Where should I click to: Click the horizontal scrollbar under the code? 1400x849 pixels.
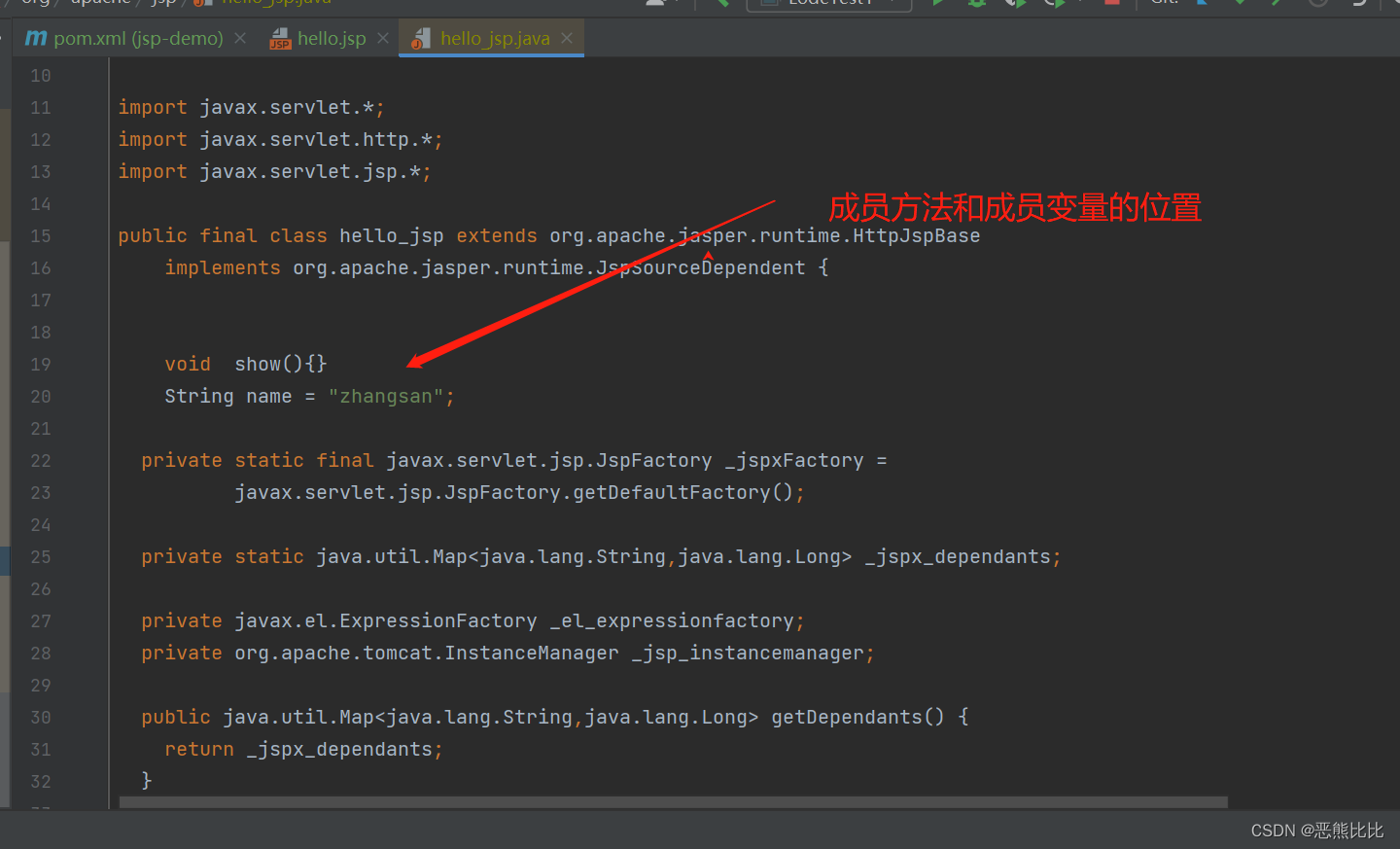click(673, 802)
